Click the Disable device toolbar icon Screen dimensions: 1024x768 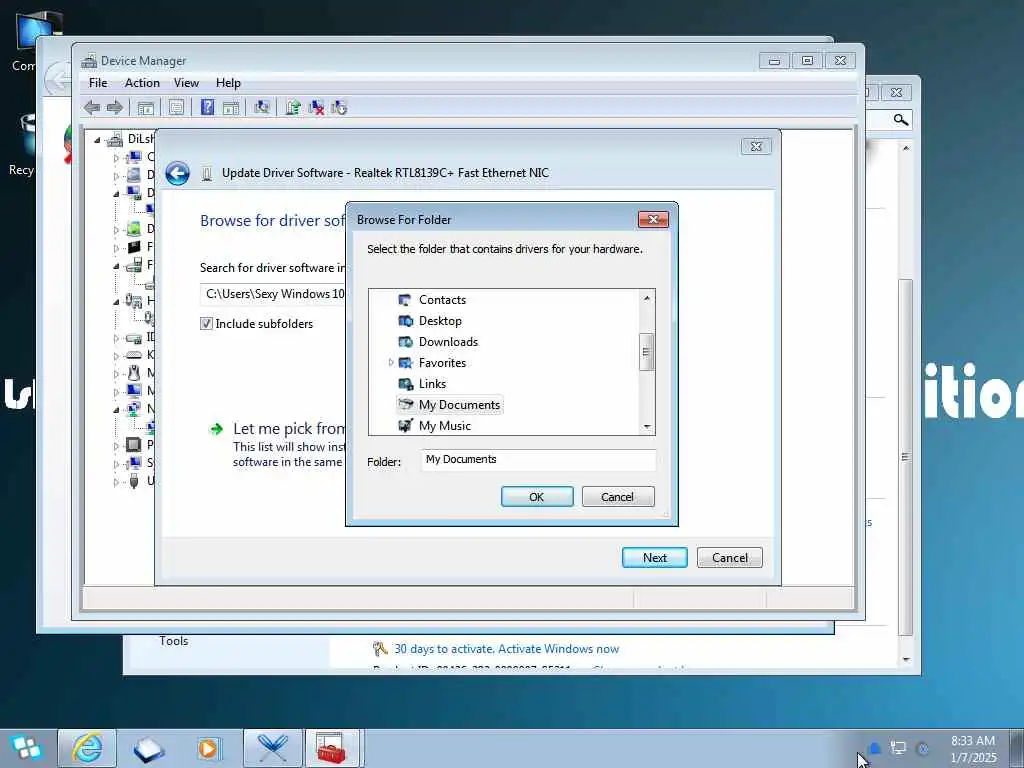[x=339, y=108]
